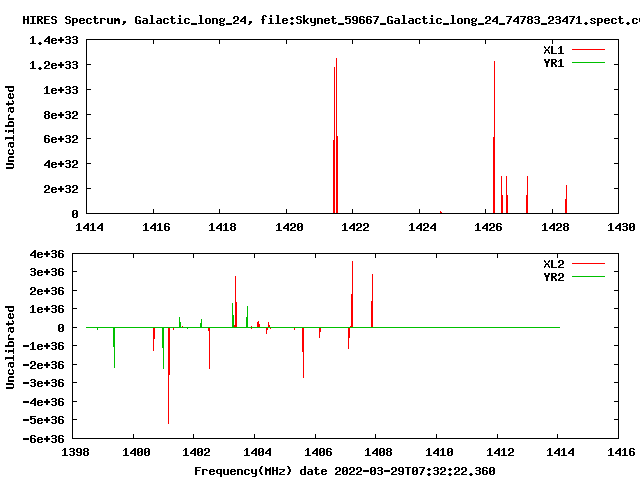Click the 1398 x-axis tick label
The image size is (640, 480).
(75, 452)
